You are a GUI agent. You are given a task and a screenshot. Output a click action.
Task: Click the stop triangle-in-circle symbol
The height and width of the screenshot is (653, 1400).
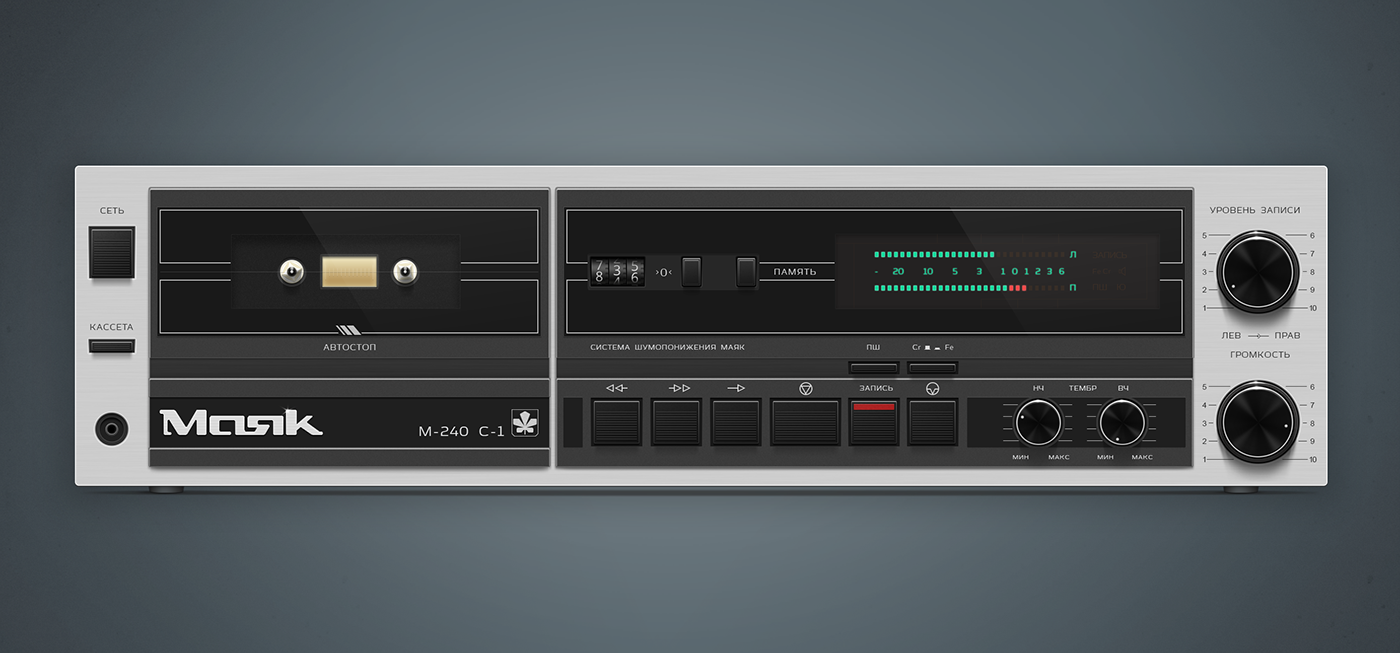(806, 388)
